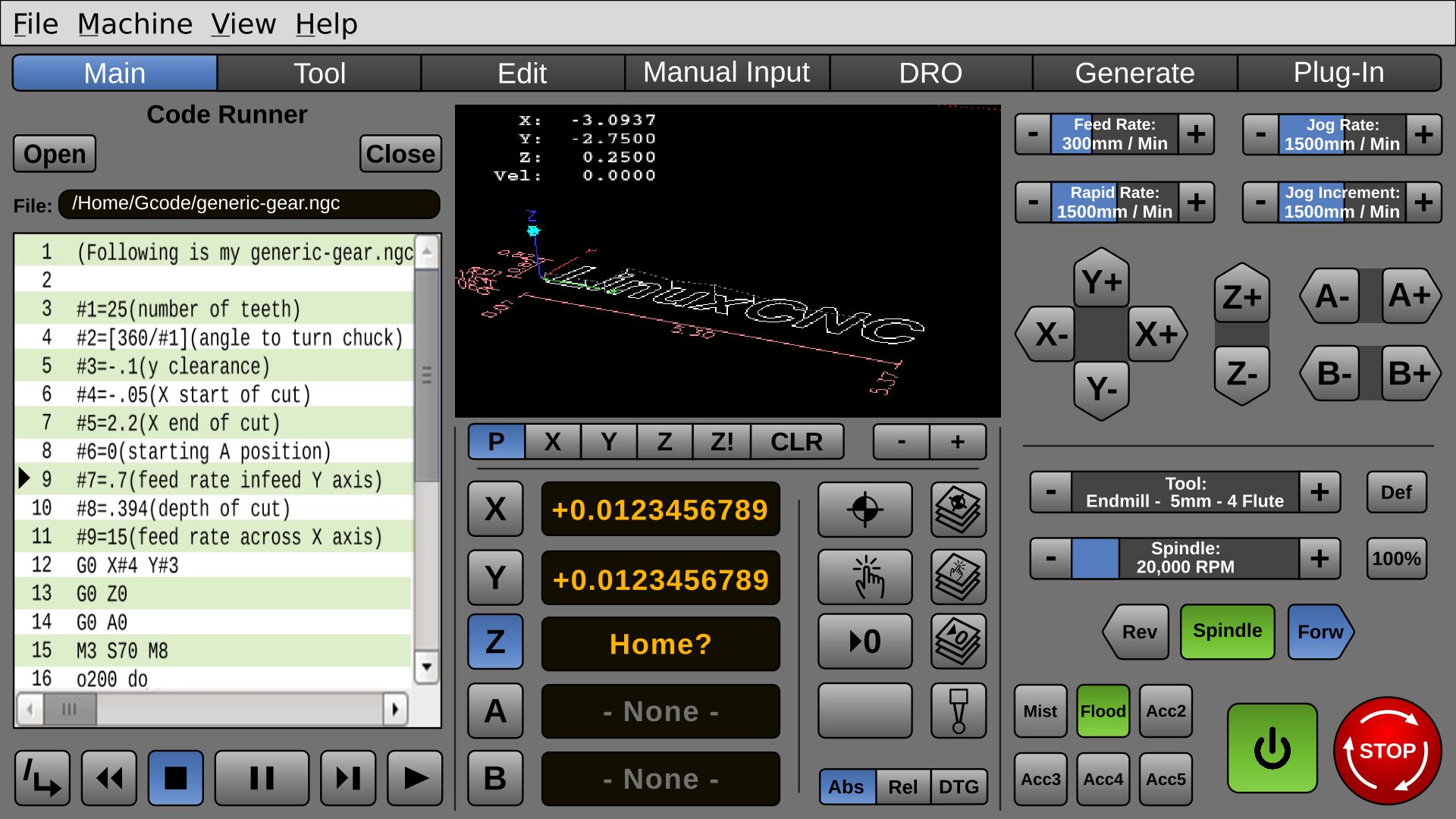Jog the Y+ axis arrow
Image resolution: width=1456 pixels, height=819 pixels.
[1101, 278]
